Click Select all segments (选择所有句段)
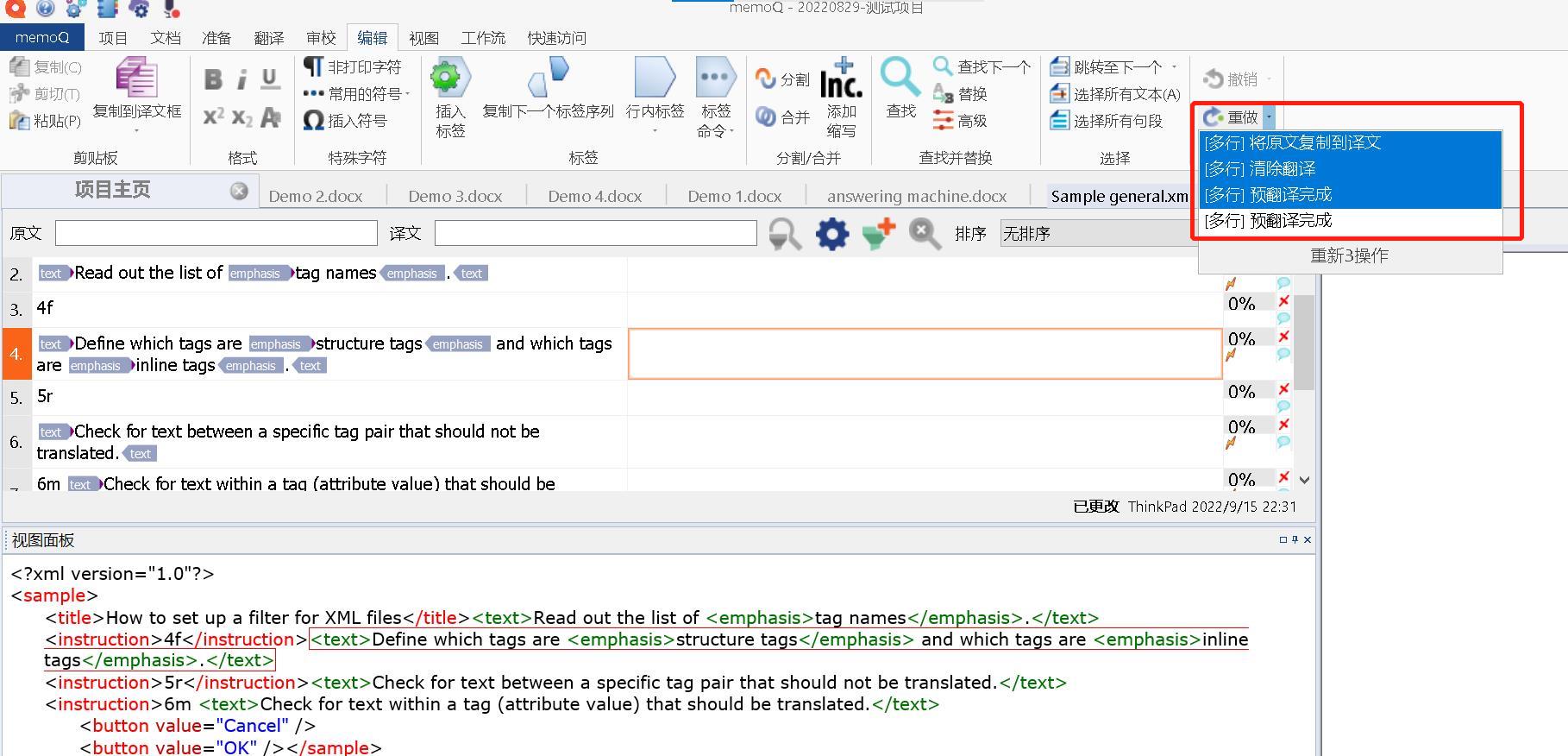The width and height of the screenshot is (1568, 756). point(1107,120)
